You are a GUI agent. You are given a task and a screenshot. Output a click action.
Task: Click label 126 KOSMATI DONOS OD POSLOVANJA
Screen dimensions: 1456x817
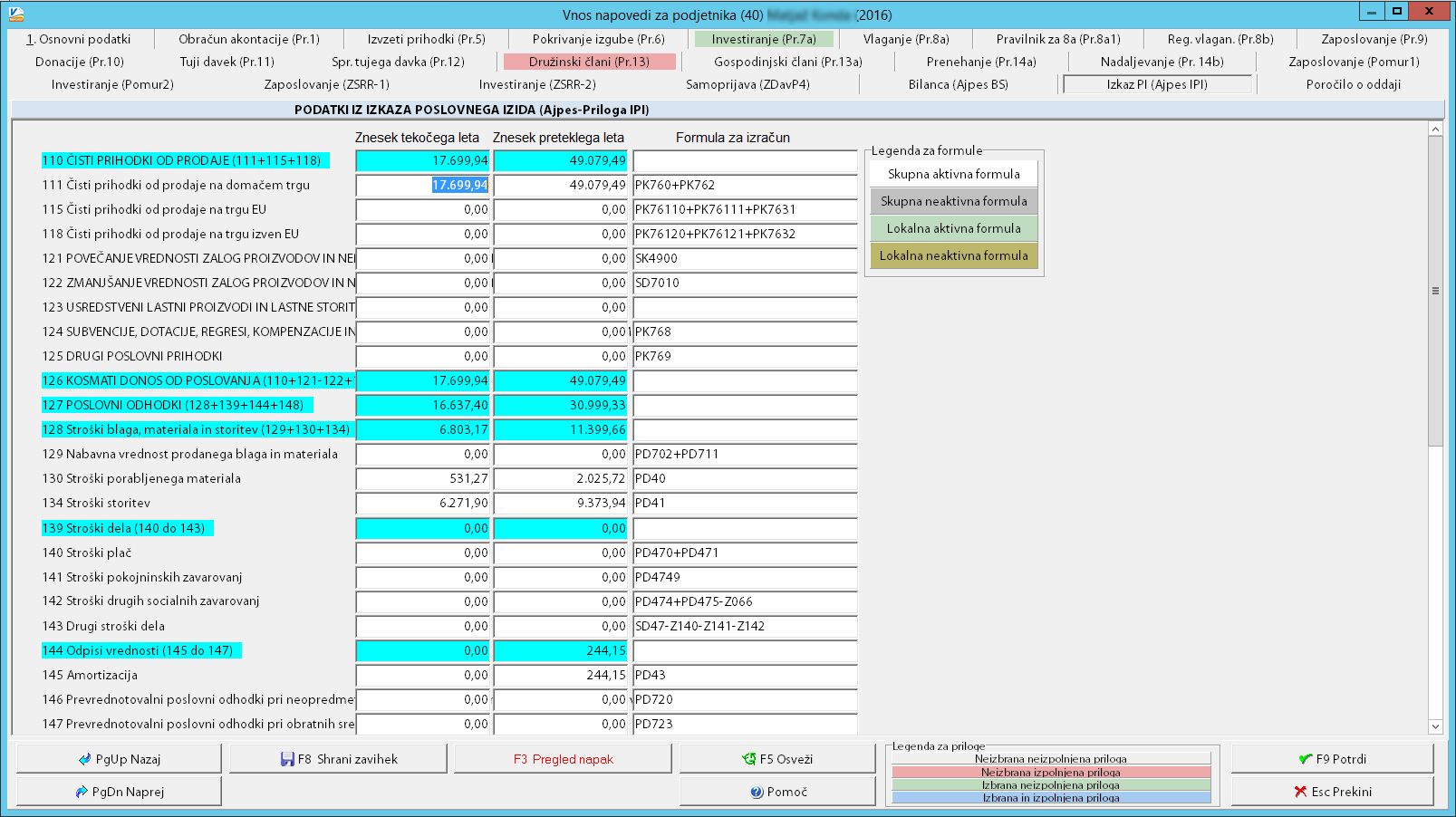[198, 380]
